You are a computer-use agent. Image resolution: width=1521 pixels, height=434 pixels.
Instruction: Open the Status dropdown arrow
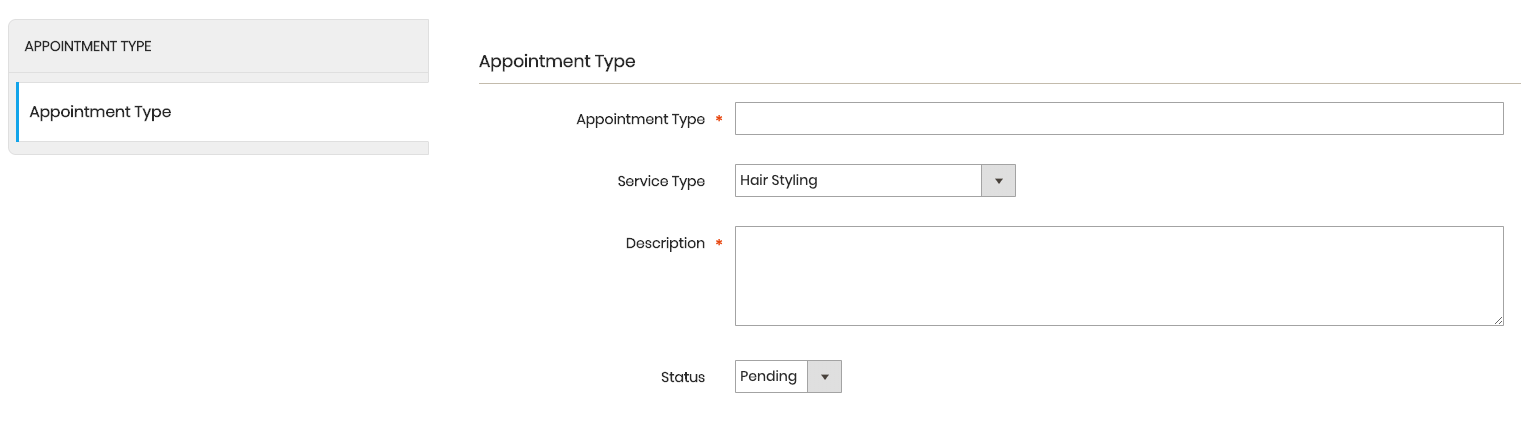(825, 377)
